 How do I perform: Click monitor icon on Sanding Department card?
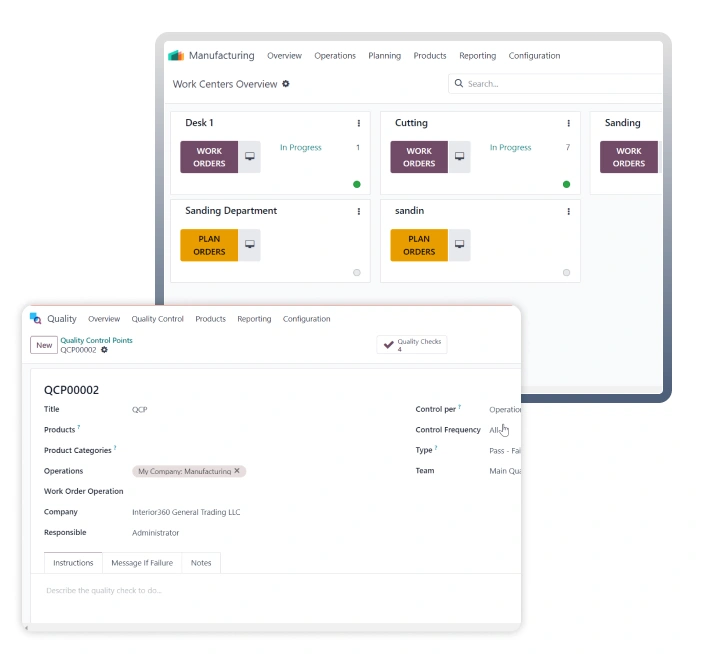pos(250,245)
